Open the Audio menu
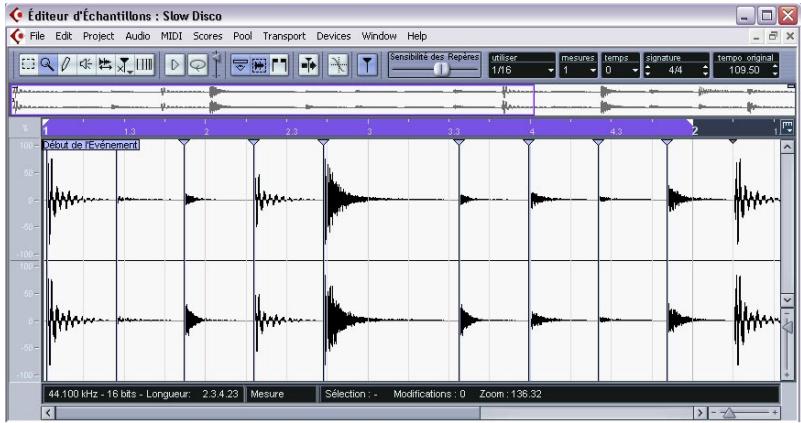Viewport: 801px width, 423px height. point(138,36)
